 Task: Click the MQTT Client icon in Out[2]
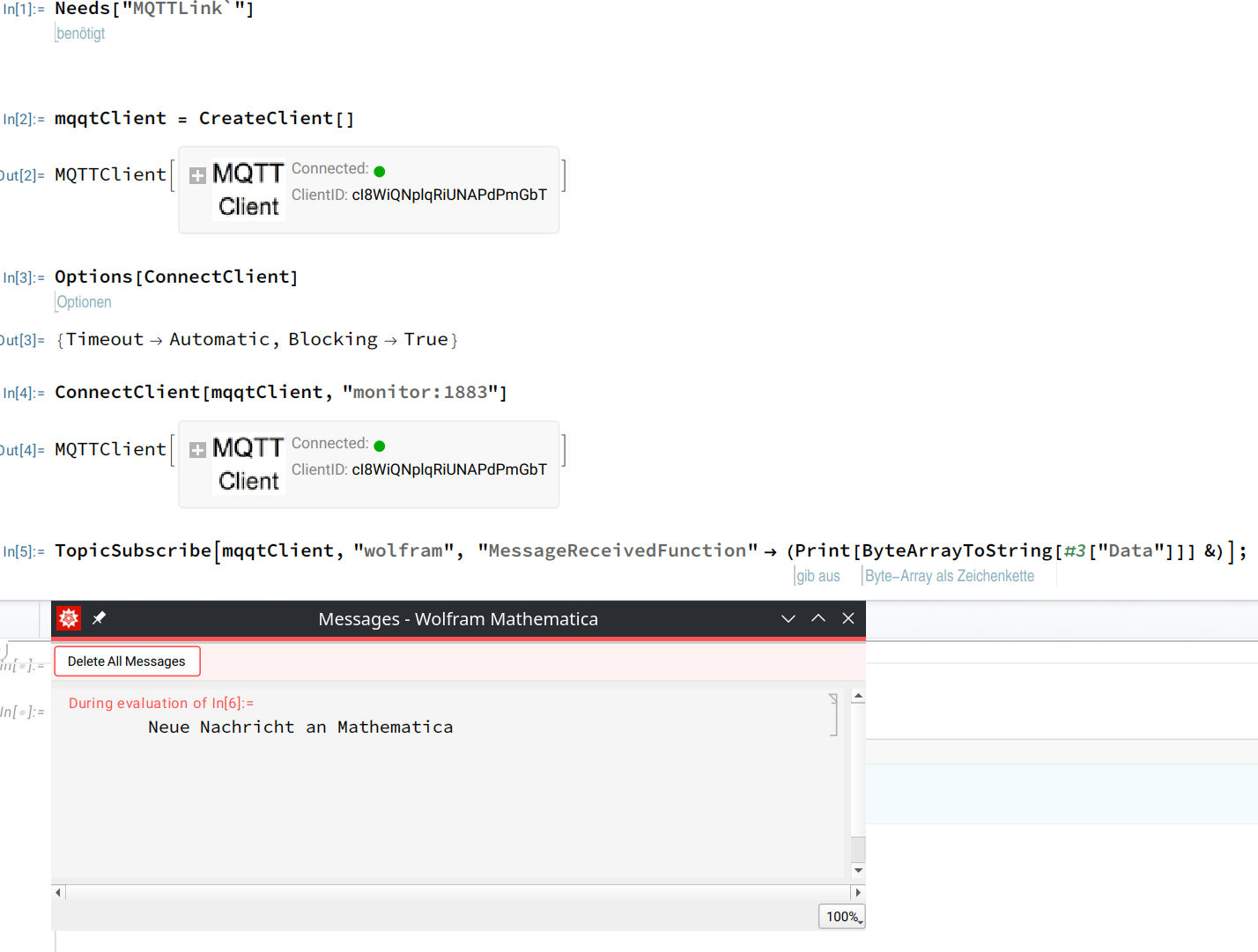(248, 189)
